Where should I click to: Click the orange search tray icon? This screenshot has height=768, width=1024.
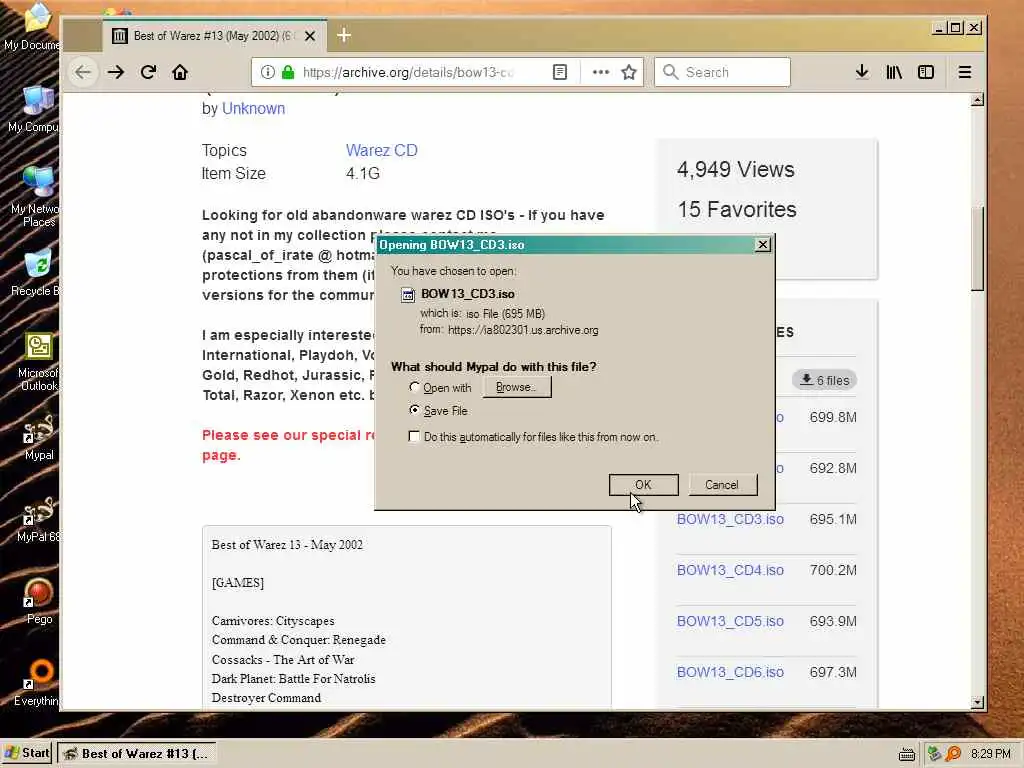point(954,754)
